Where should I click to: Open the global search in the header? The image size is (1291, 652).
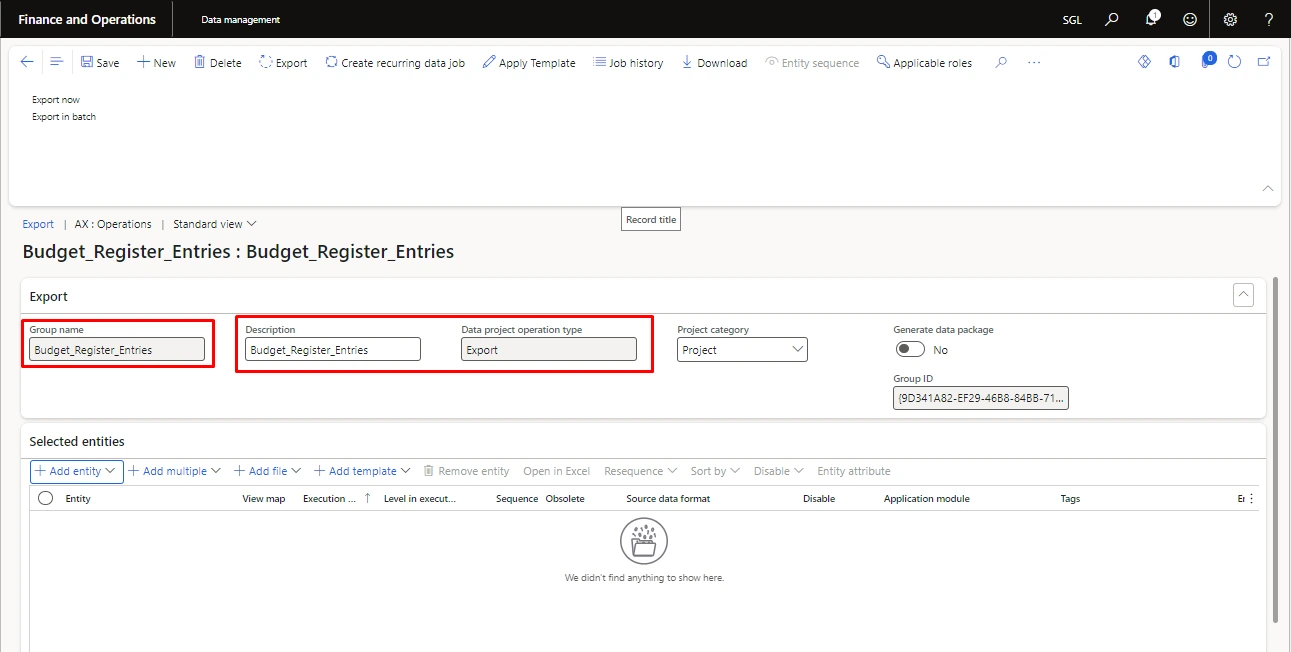1112,19
